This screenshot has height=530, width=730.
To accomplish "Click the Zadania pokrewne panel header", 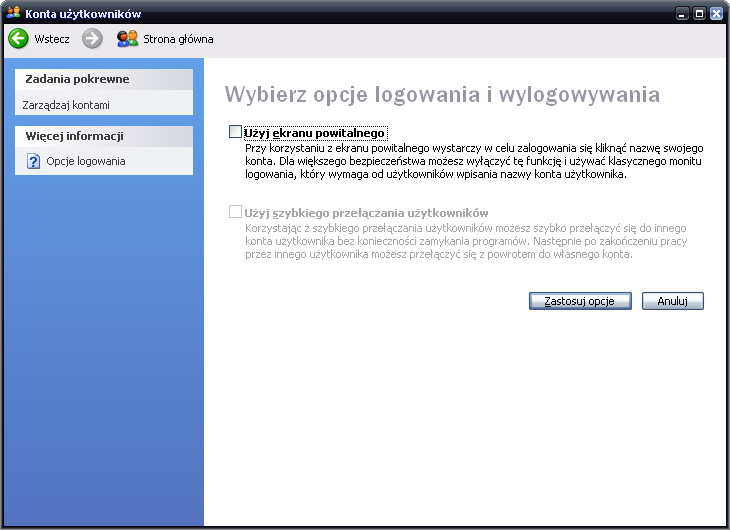I will tap(104, 79).
